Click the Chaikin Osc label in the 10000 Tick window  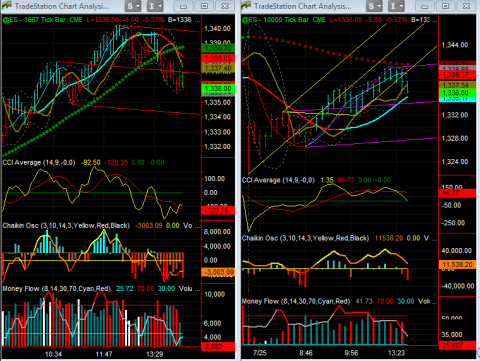tap(305, 238)
